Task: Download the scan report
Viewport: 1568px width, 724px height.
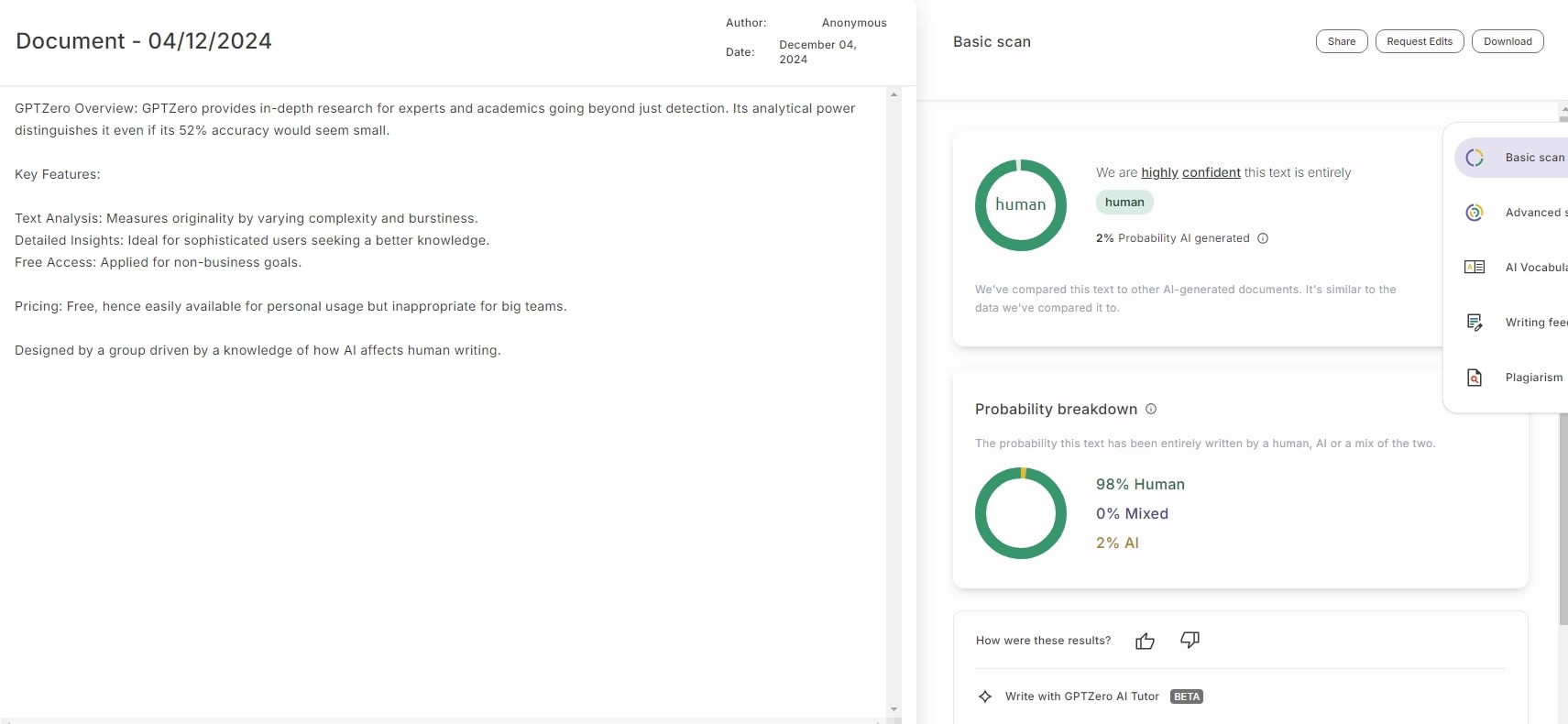Action: pyautogui.click(x=1508, y=41)
